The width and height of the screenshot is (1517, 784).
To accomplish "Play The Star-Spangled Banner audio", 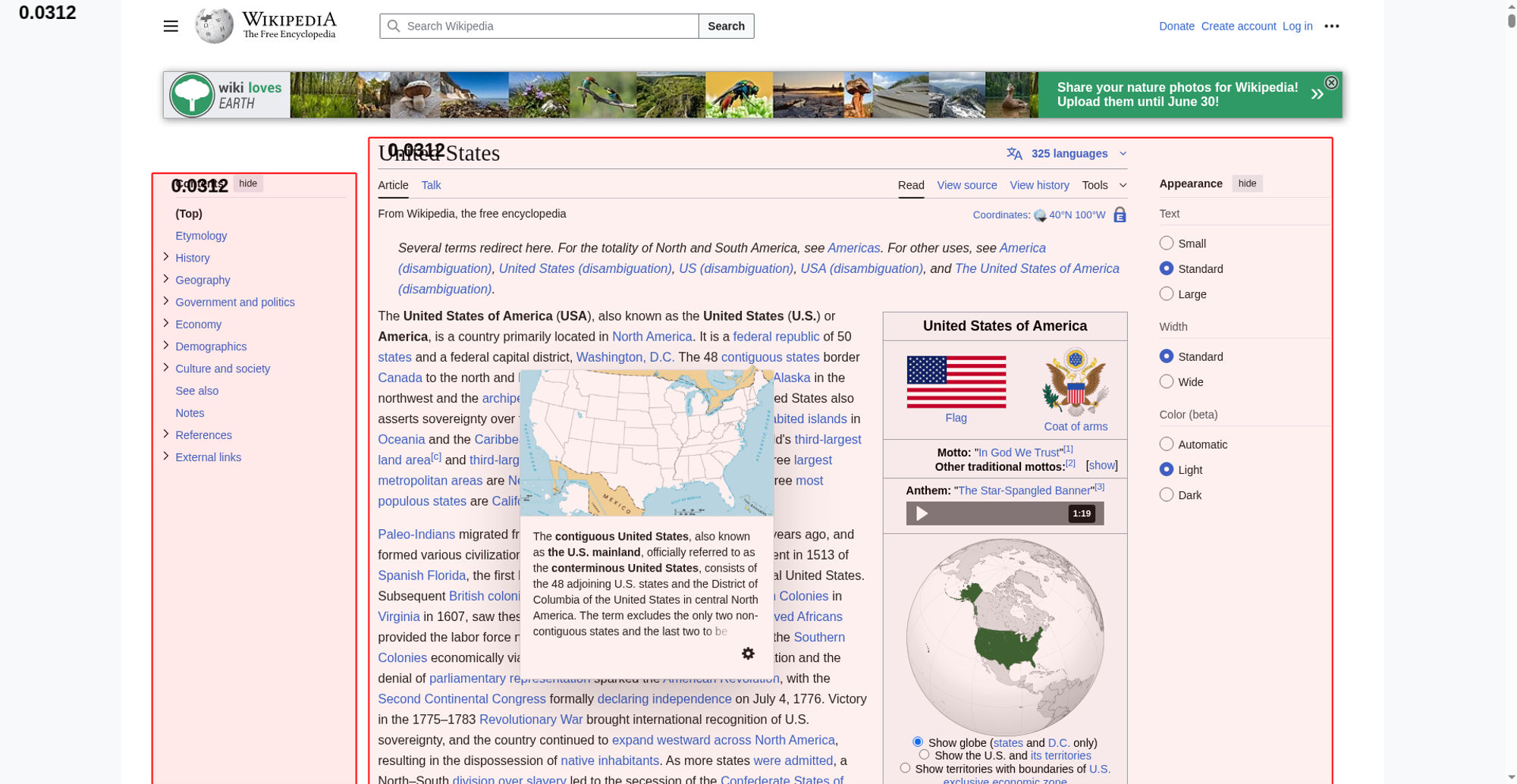I will [922, 513].
